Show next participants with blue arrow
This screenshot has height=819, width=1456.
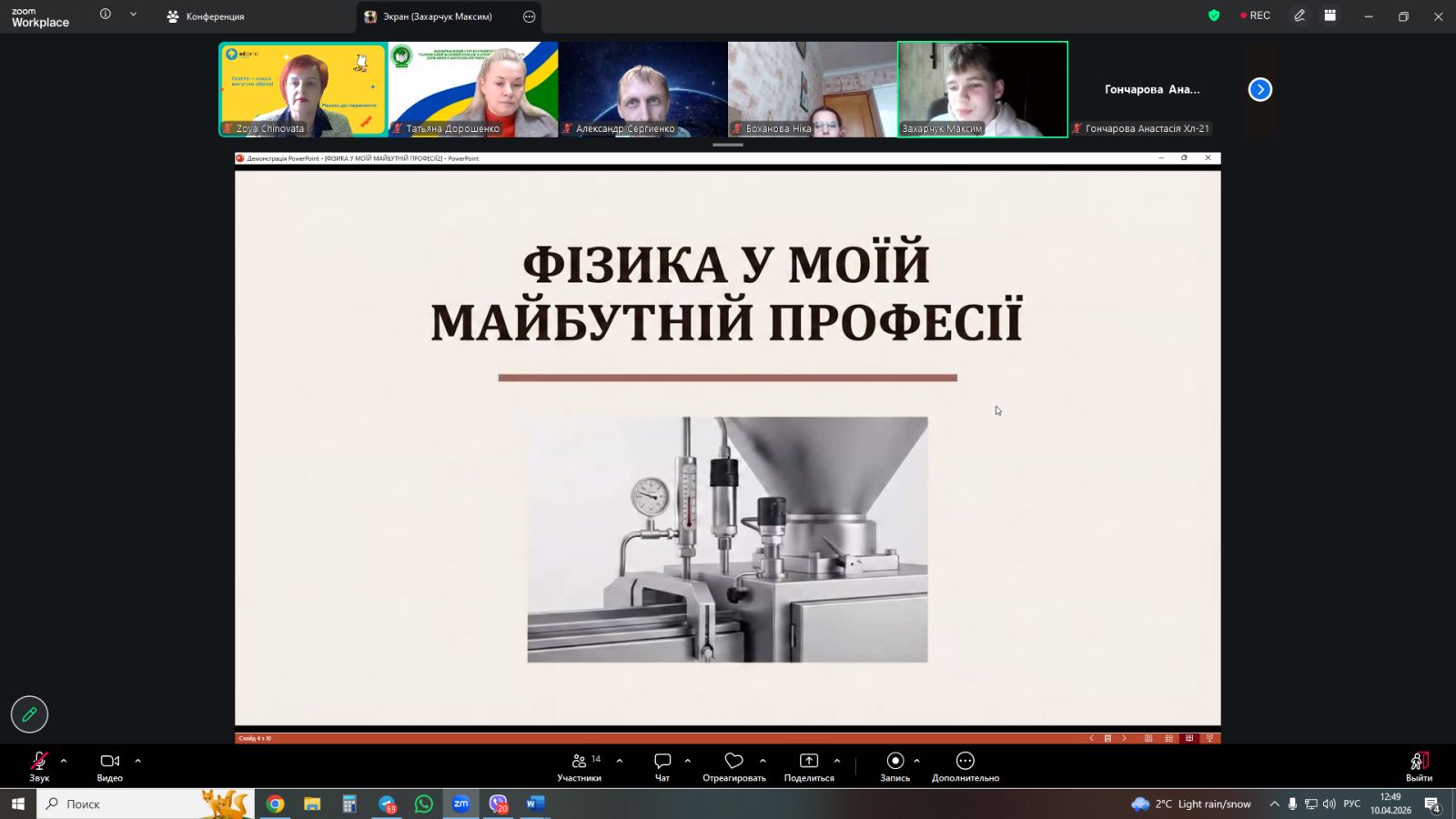tap(1259, 89)
